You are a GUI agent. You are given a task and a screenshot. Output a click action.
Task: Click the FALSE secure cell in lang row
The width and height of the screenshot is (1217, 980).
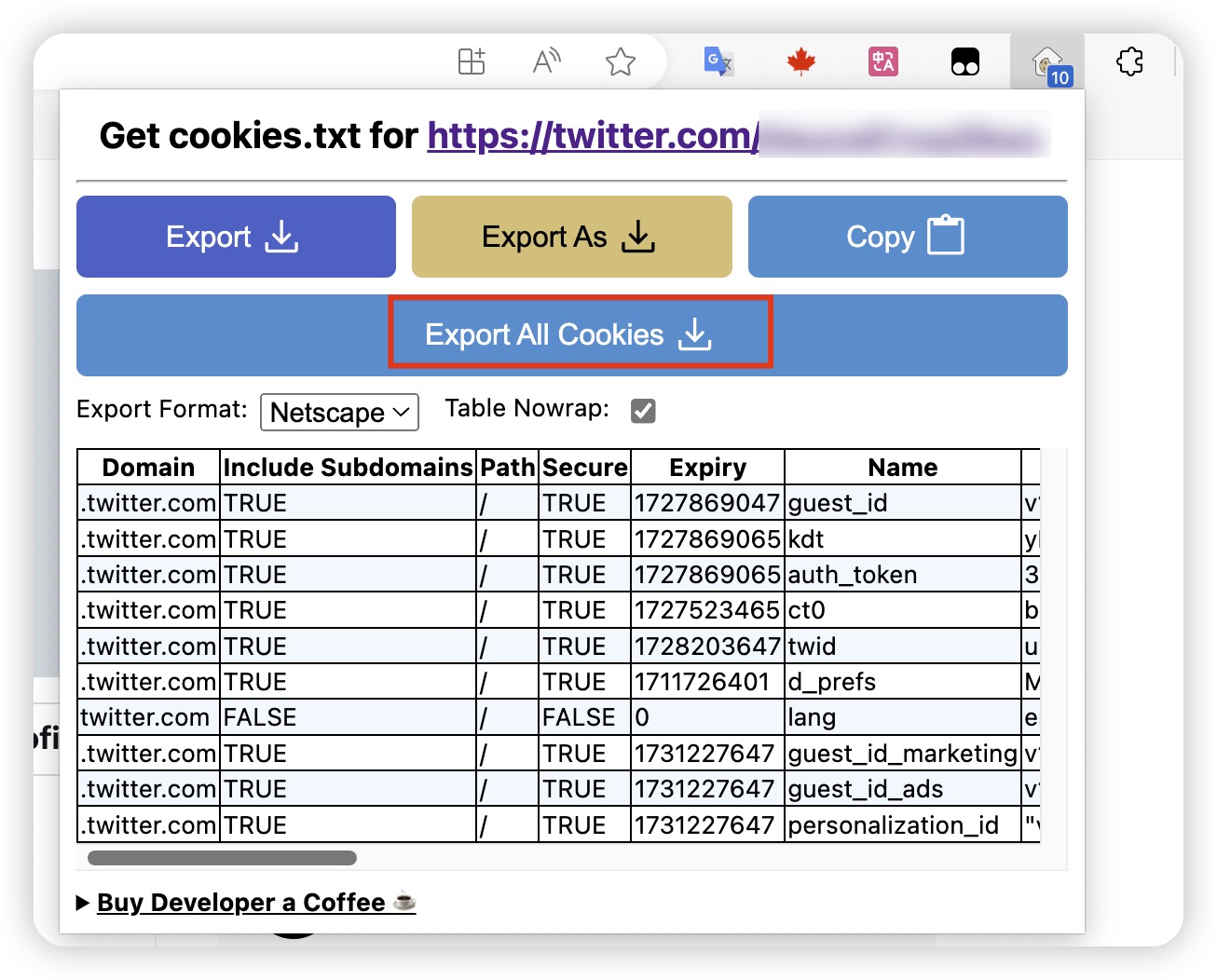tap(584, 717)
